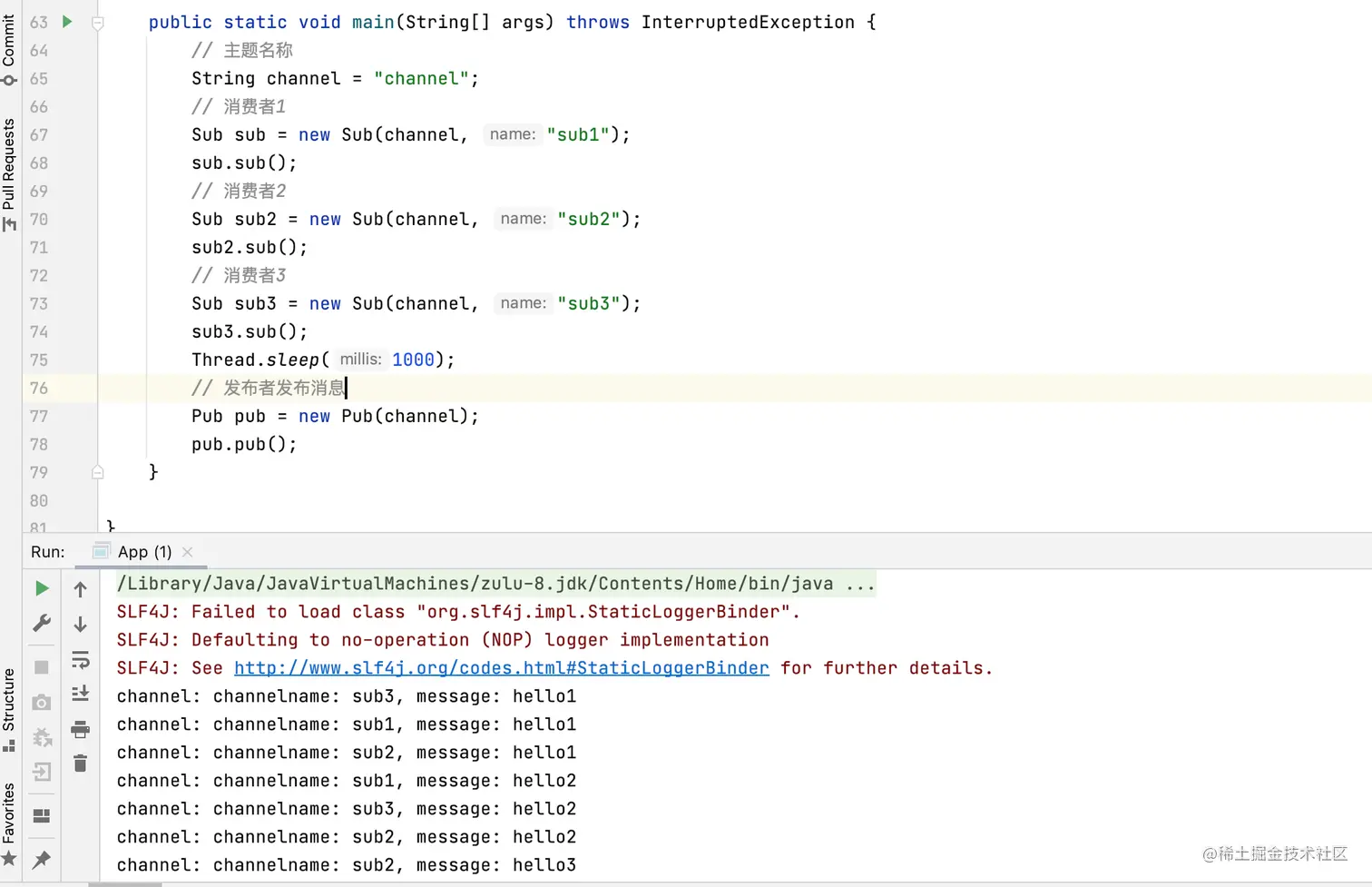
Task: Click the Java executable path line in console
Action: [495, 584]
